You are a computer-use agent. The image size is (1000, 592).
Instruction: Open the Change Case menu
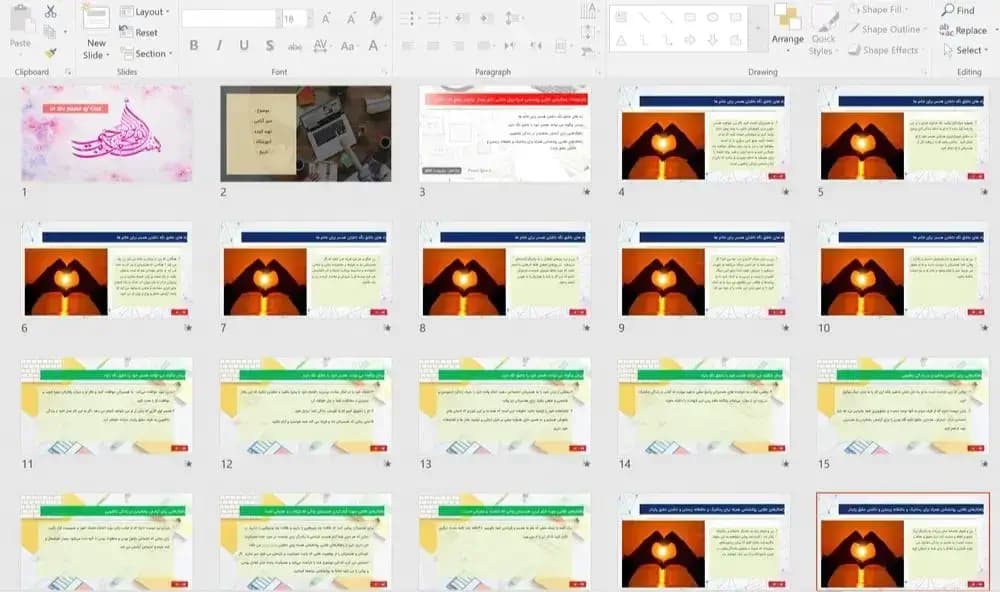point(348,46)
